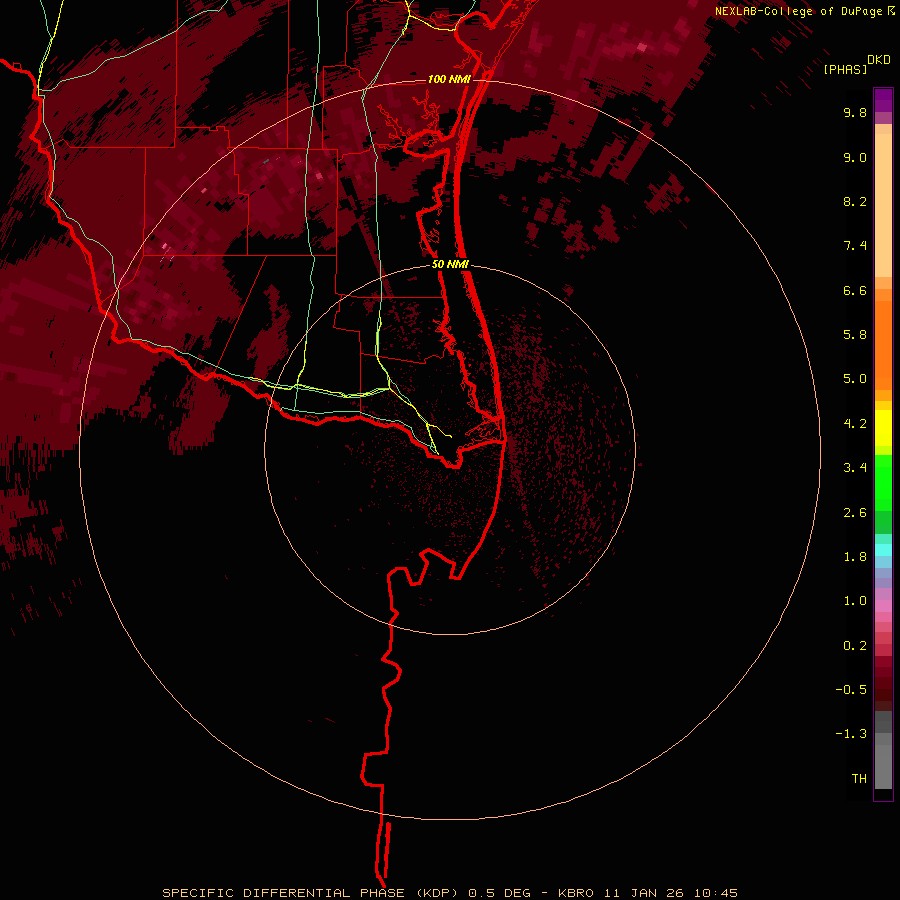Pick the pink segment of color bar
Screen dimensions: 900x900
coord(883,606)
